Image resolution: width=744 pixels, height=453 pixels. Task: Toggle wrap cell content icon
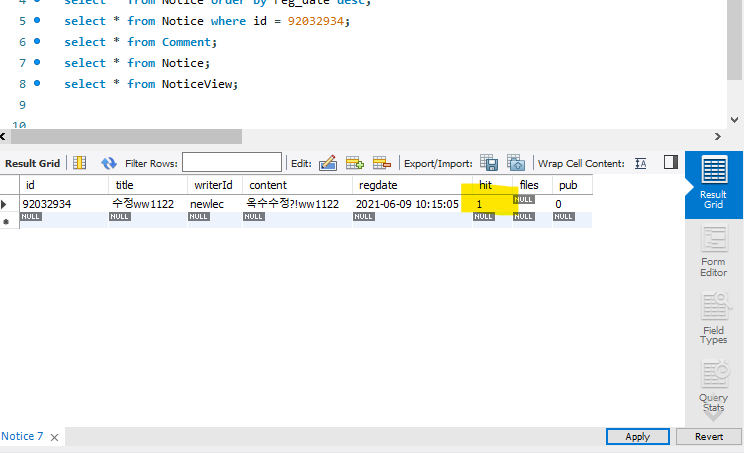641,164
